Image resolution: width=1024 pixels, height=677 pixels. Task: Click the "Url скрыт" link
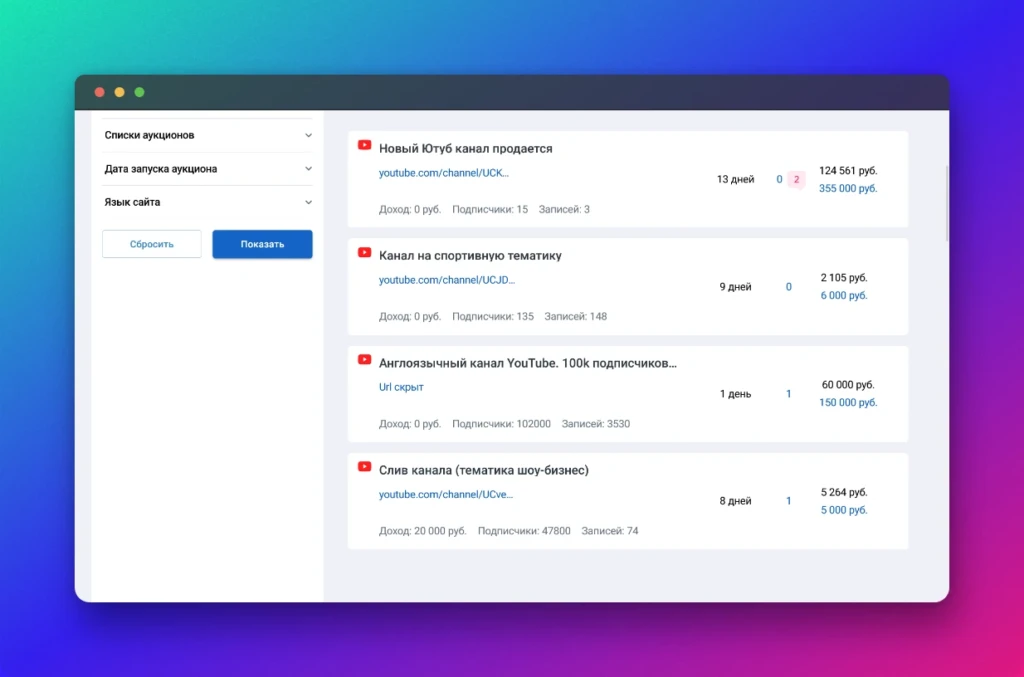pos(401,386)
